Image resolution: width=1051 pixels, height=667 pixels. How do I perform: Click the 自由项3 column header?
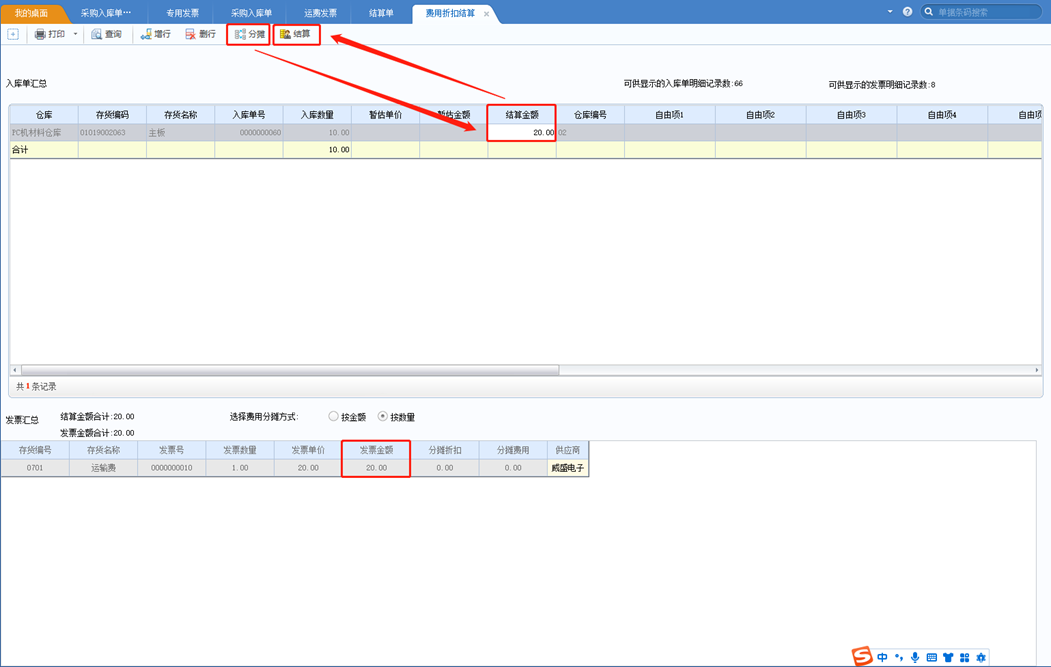[851, 115]
